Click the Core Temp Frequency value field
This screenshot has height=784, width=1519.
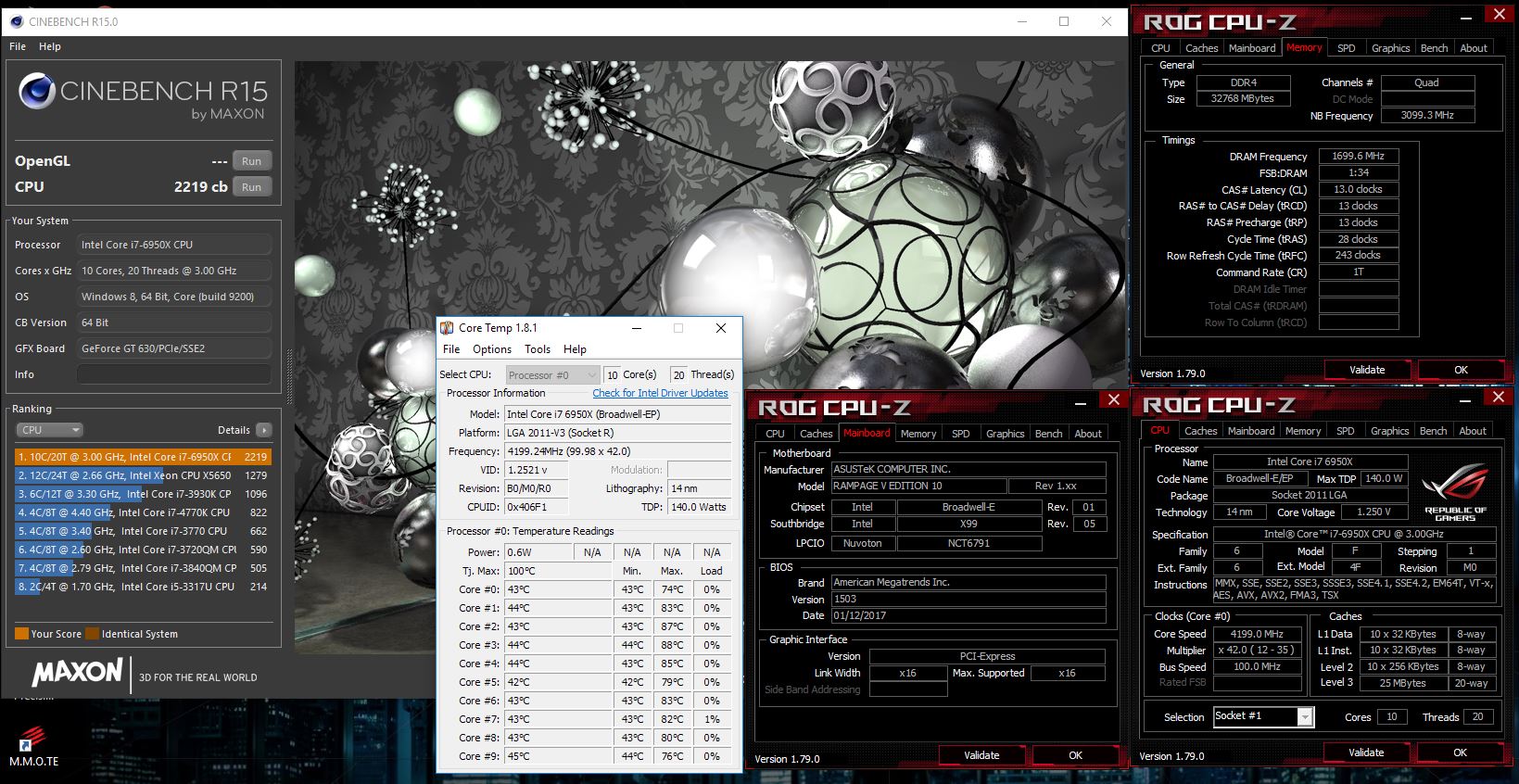[617, 451]
